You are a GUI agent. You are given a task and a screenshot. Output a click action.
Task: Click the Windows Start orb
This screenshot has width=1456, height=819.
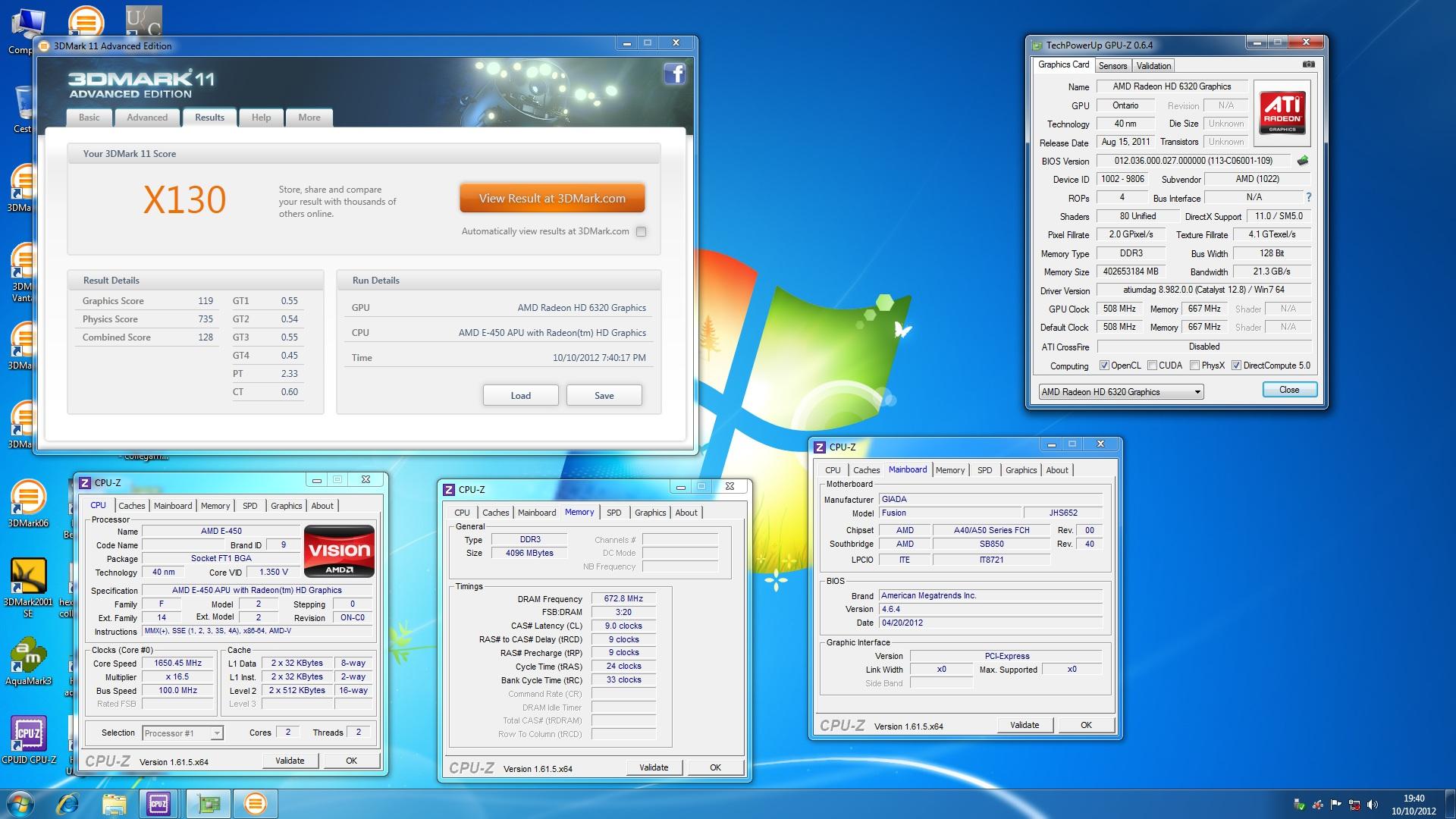point(20,804)
